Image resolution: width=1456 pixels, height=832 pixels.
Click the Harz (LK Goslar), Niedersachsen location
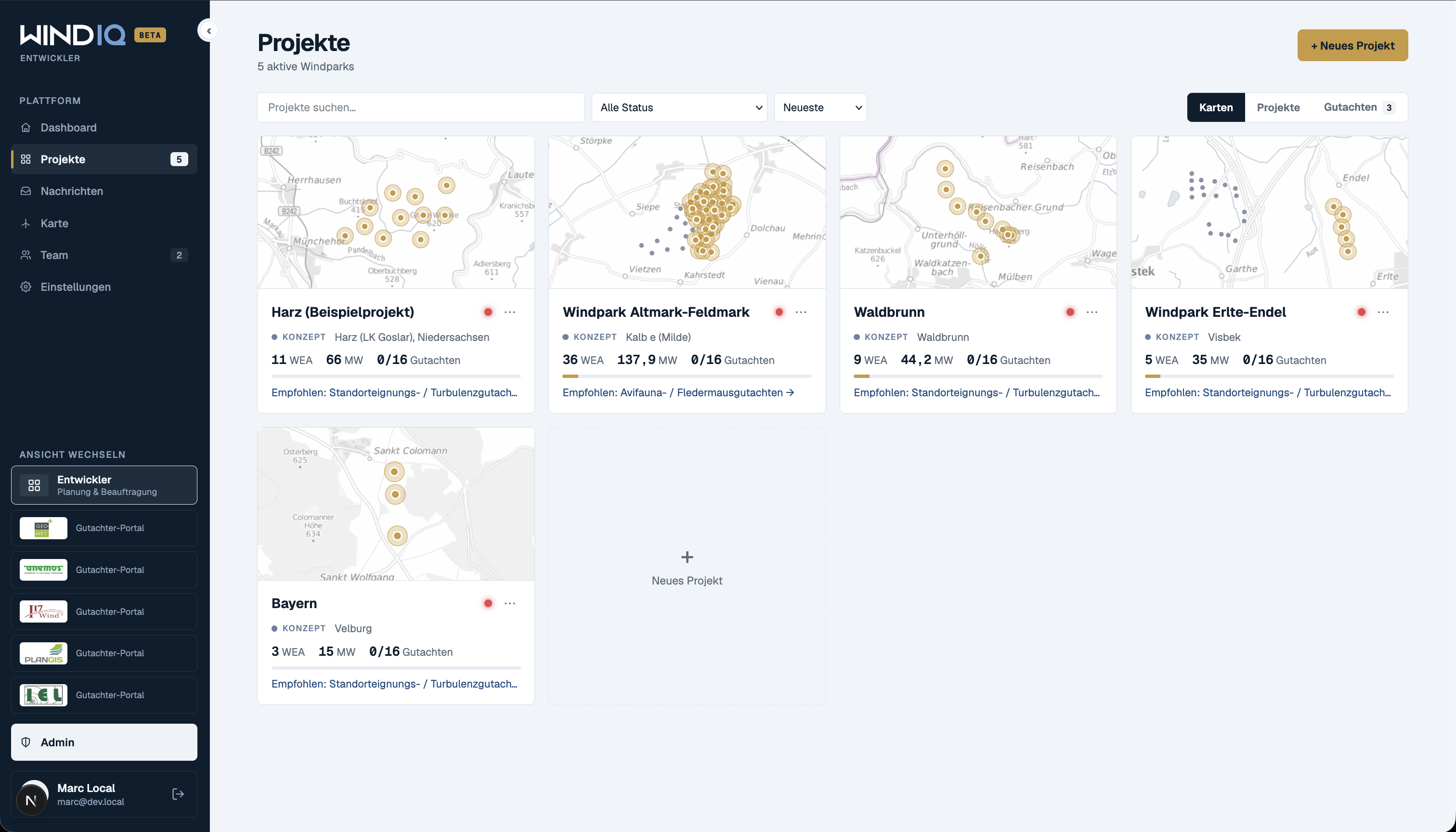point(412,337)
